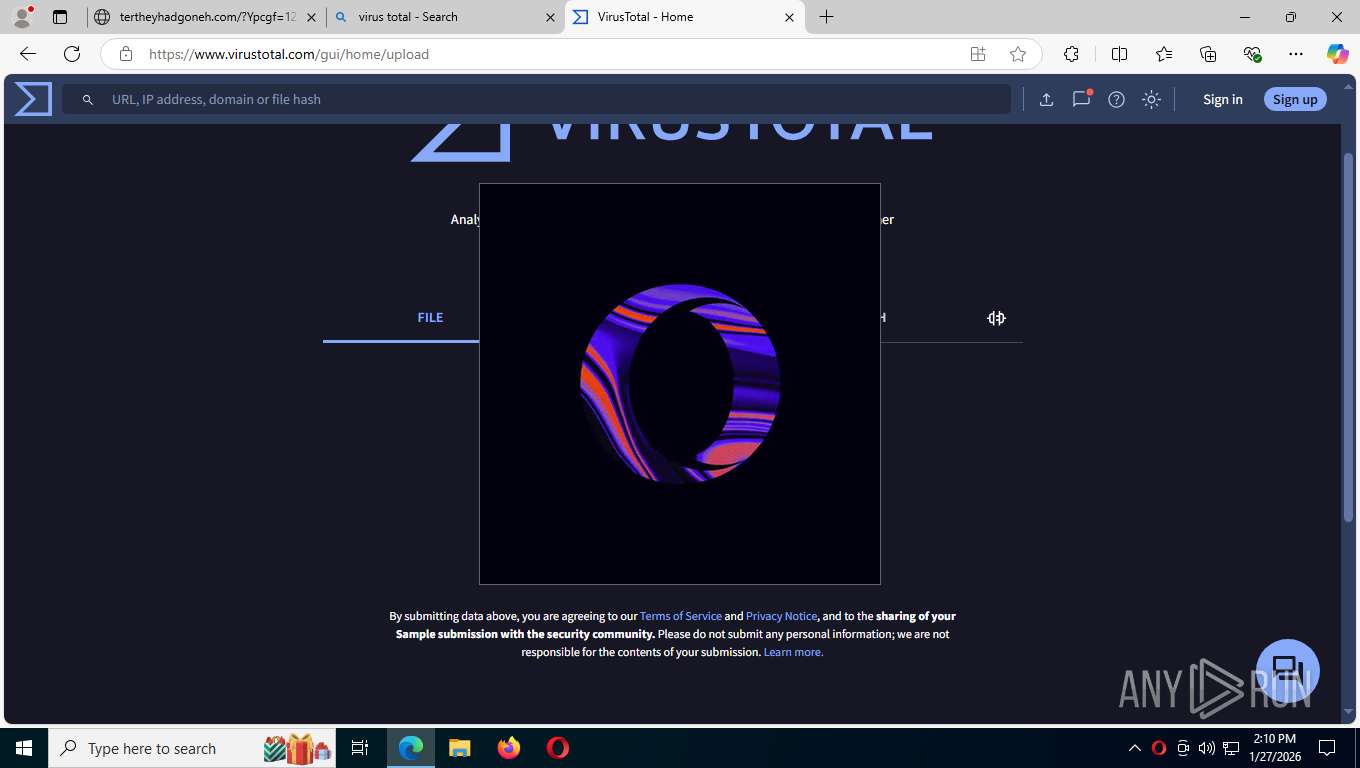Click the code insight icon beside the tabs
This screenshot has height=768, width=1360.
996,318
